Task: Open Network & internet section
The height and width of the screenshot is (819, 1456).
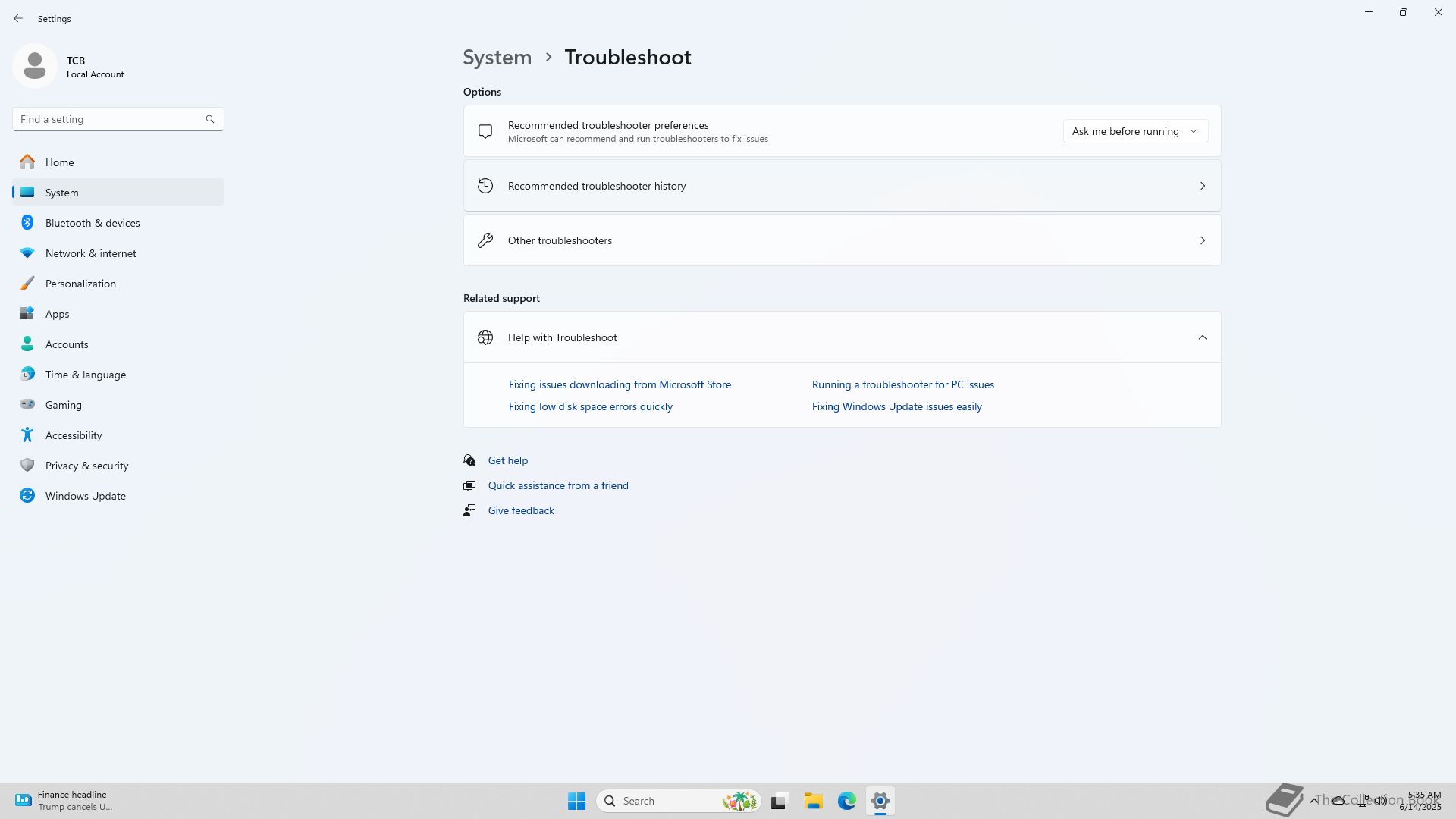Action: [90, 253]
